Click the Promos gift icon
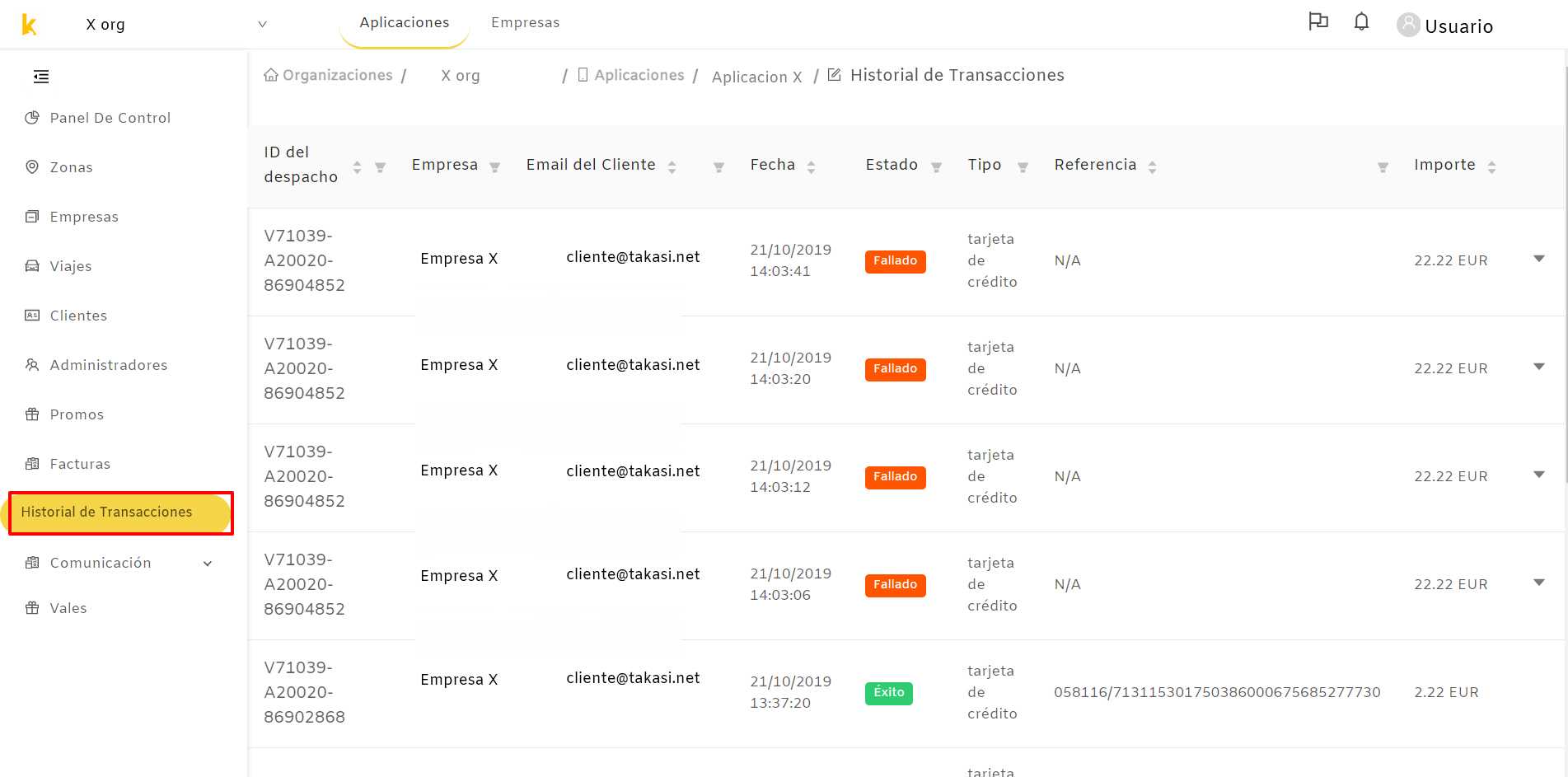Viewport: 1568px width, 777px height. pyautogui.click(x=32, y=414)
